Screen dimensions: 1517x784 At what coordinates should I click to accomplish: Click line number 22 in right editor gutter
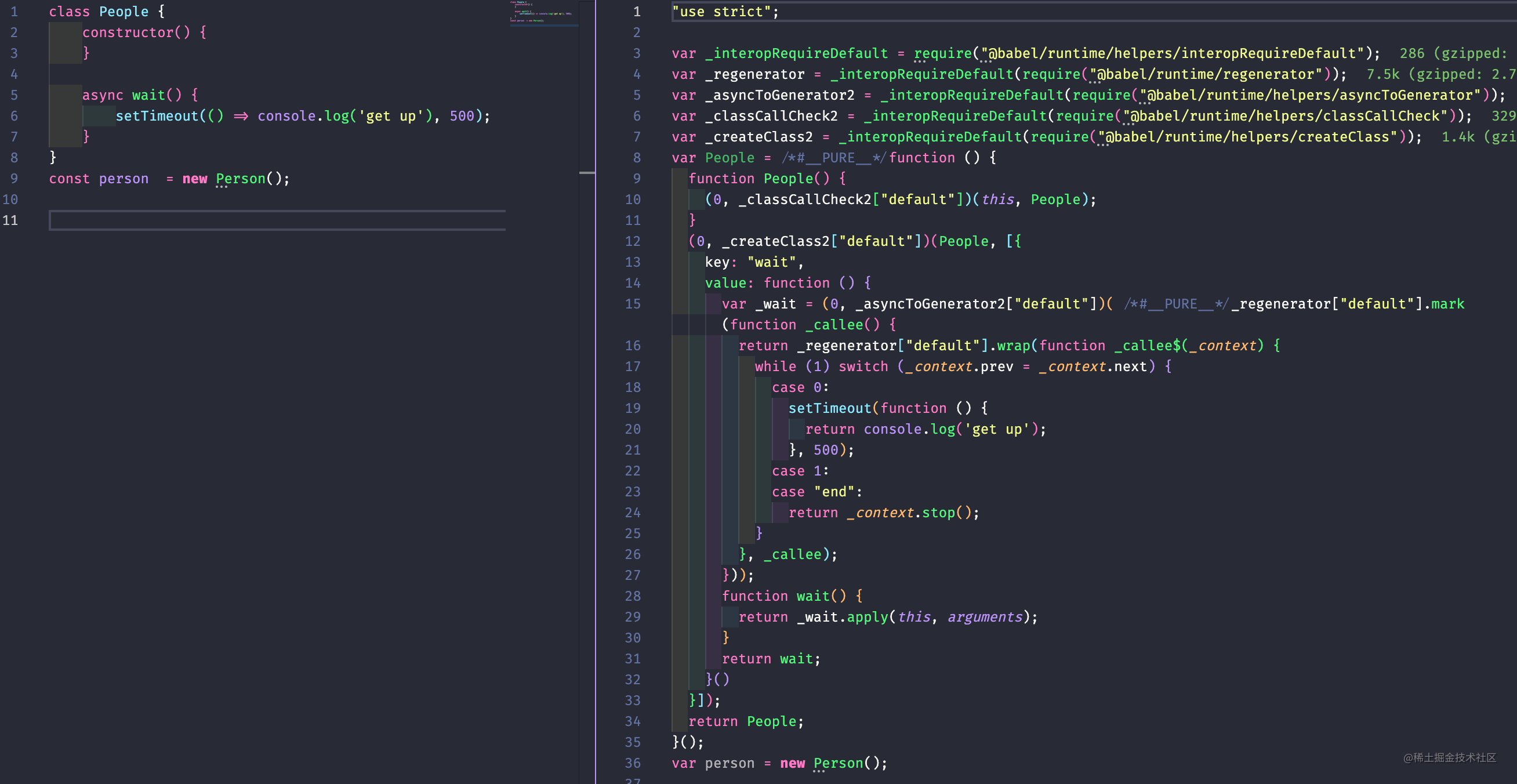coord(633,471)
